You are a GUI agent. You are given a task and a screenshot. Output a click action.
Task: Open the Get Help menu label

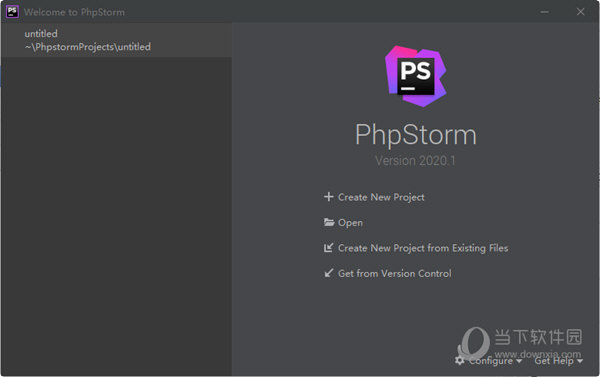[x=554, y=361]
